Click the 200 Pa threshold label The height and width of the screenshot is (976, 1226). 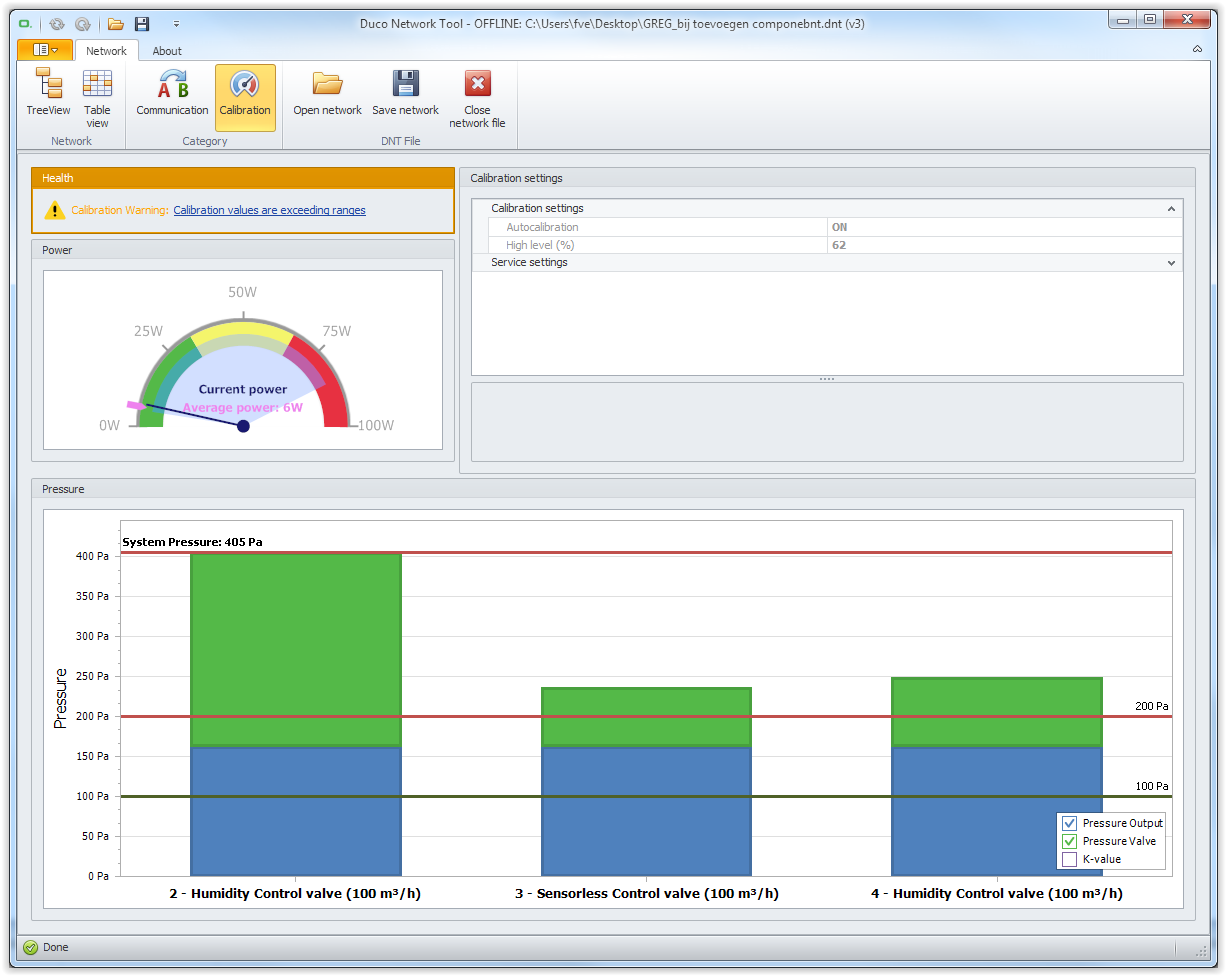(x=1151, y=706)
